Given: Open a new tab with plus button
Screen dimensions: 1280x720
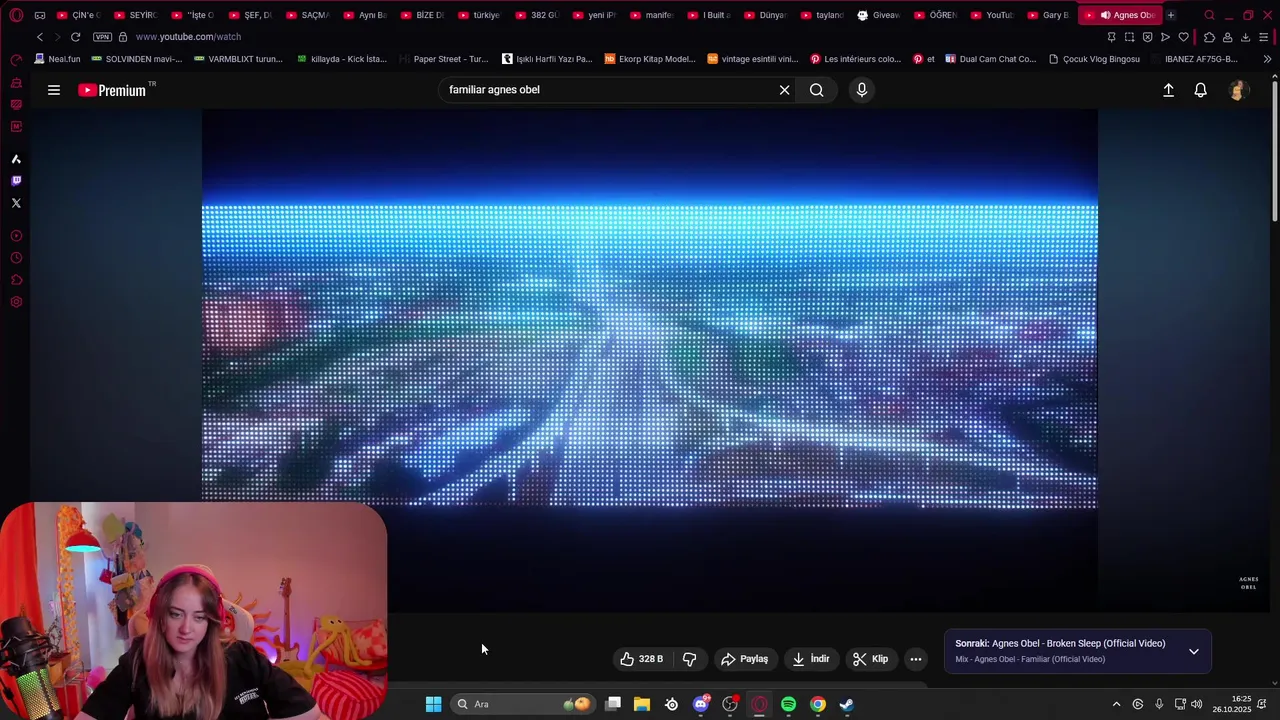Looking at the screenshot, I should coord(1171,15).
